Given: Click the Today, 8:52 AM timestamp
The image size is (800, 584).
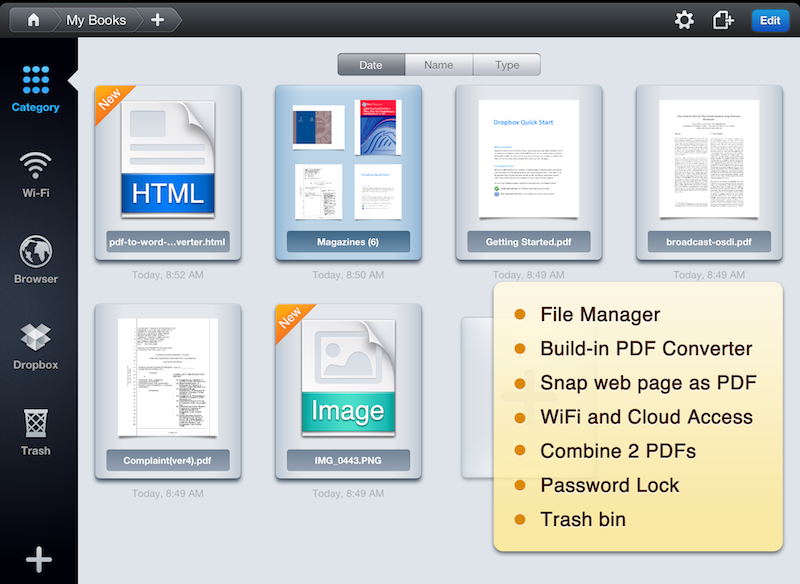Looking at the screenshot, I should [x=167, y=275].
